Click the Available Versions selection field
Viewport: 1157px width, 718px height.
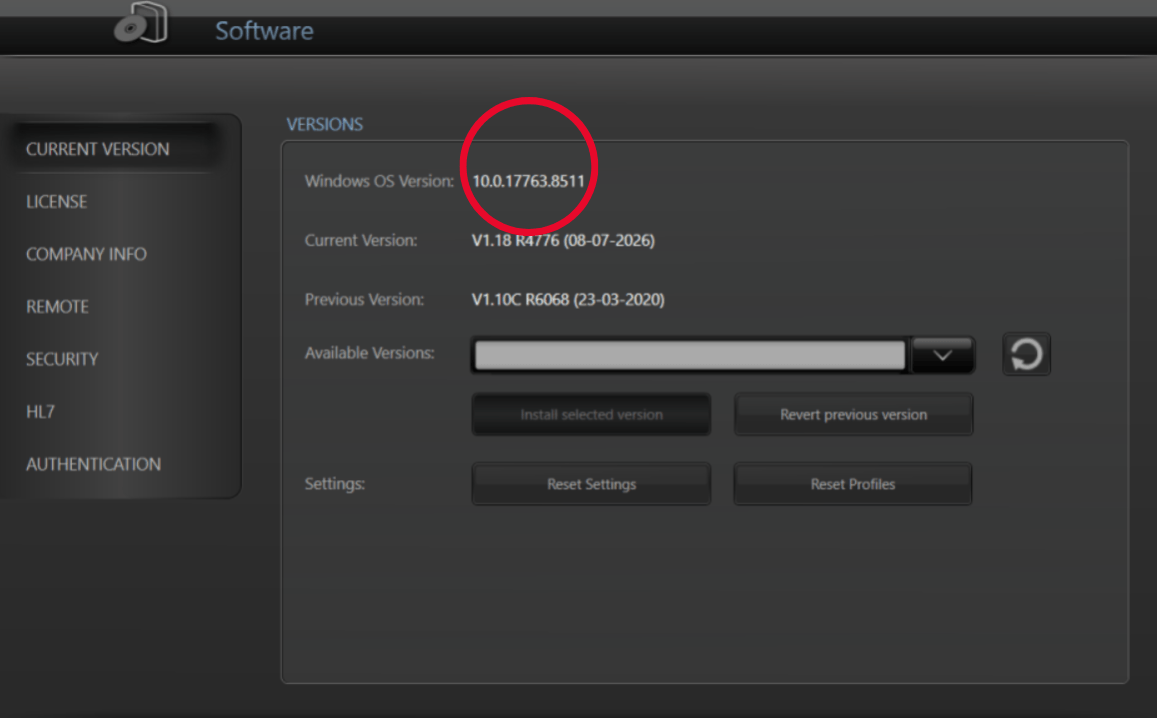coord(690,355)
